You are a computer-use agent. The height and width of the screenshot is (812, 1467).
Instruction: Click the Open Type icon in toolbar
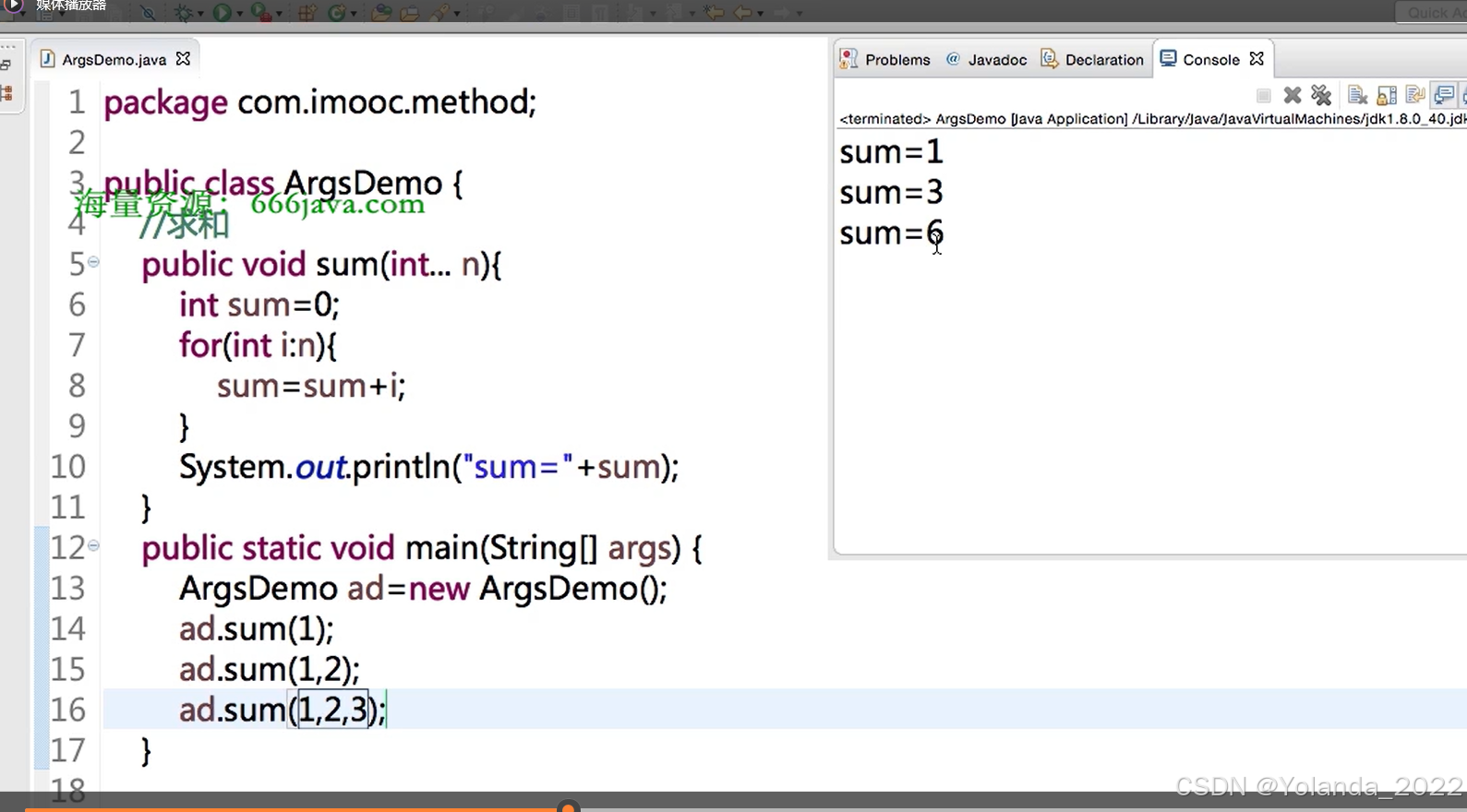coord(381,12)
